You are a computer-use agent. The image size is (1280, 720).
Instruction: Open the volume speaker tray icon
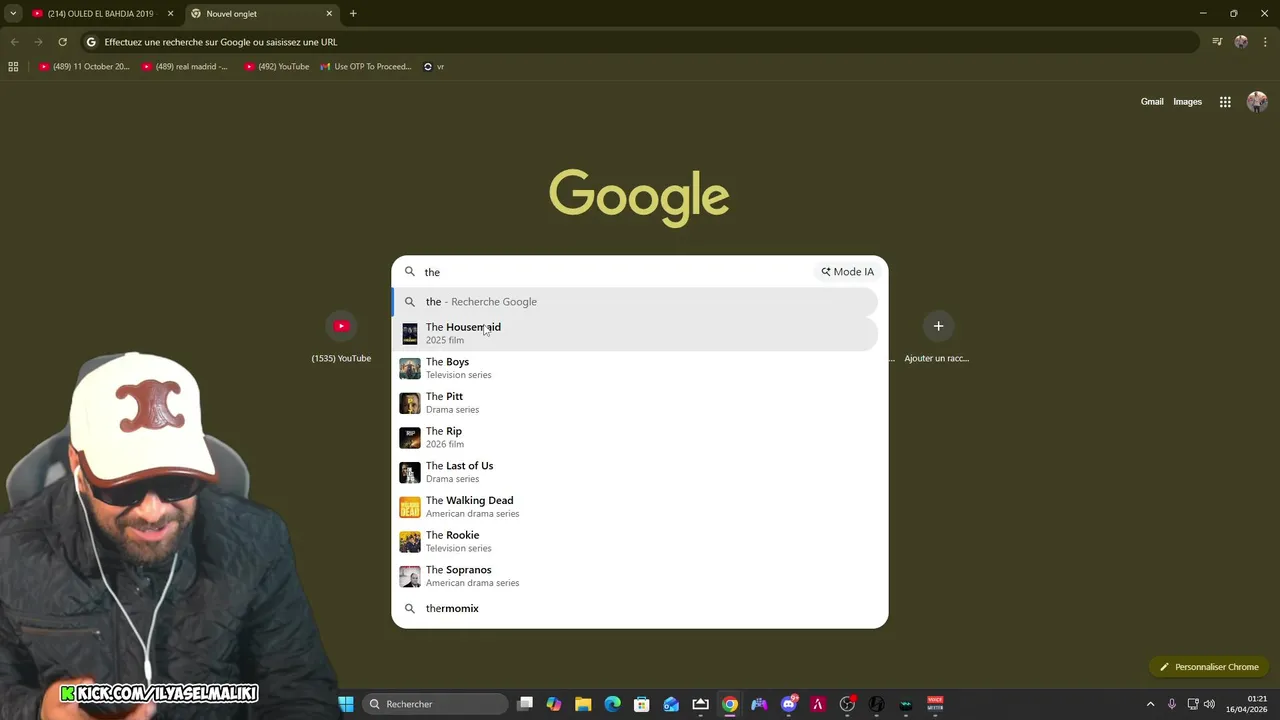(1209, 704)
